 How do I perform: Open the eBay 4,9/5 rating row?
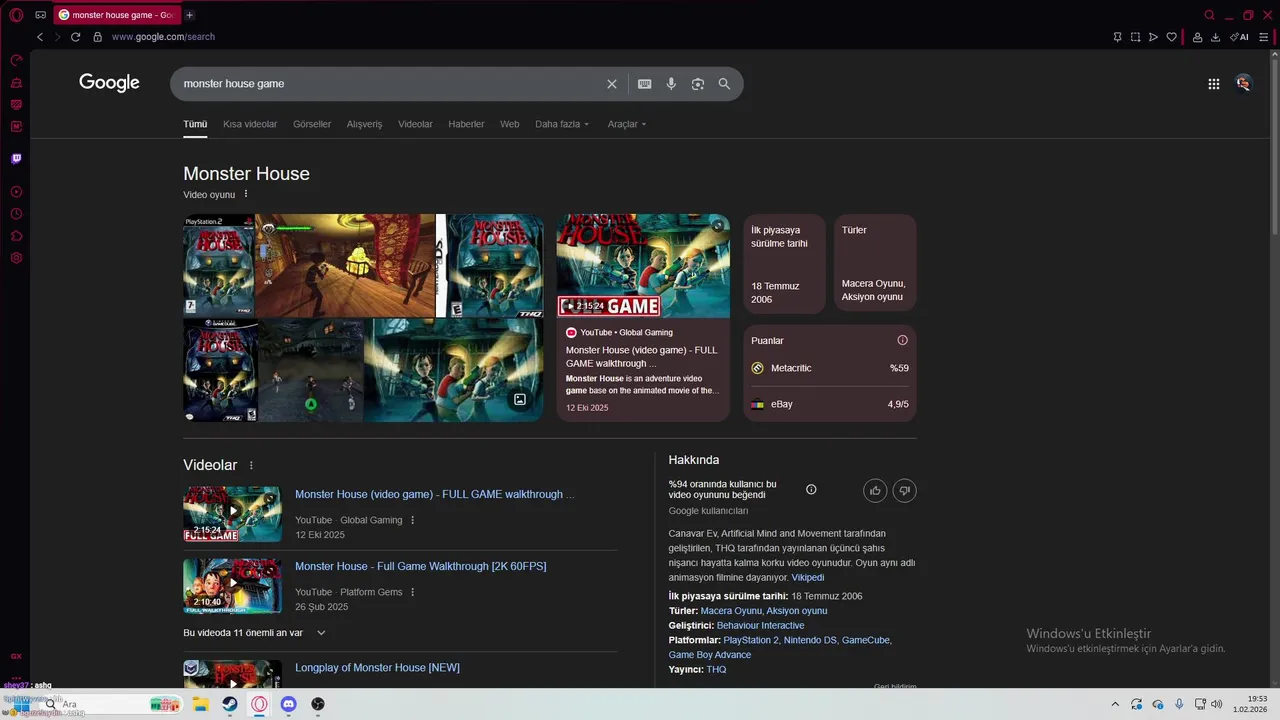tap(829, 404)
